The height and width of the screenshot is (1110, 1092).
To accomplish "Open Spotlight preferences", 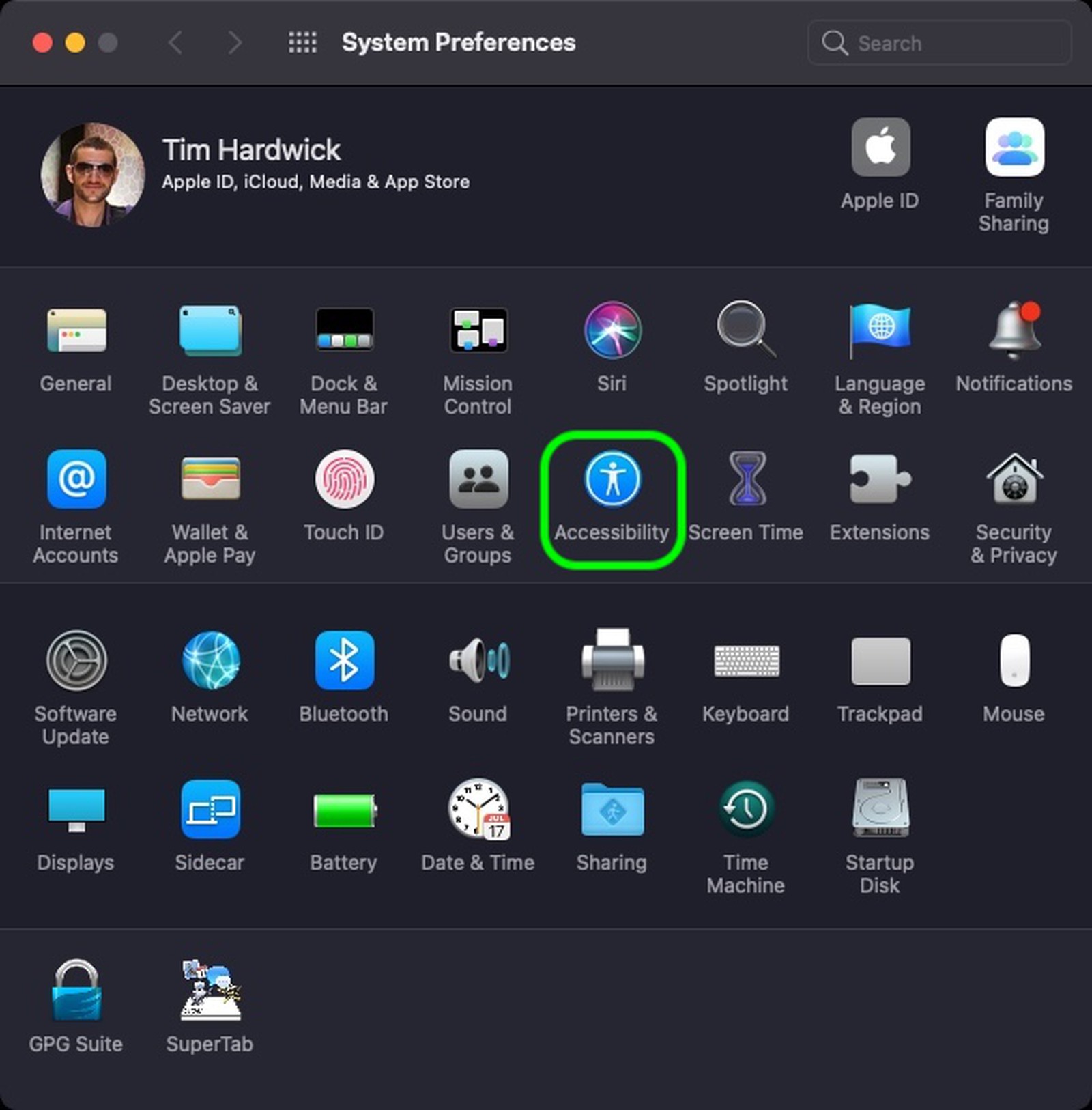I will coord(746,330).
